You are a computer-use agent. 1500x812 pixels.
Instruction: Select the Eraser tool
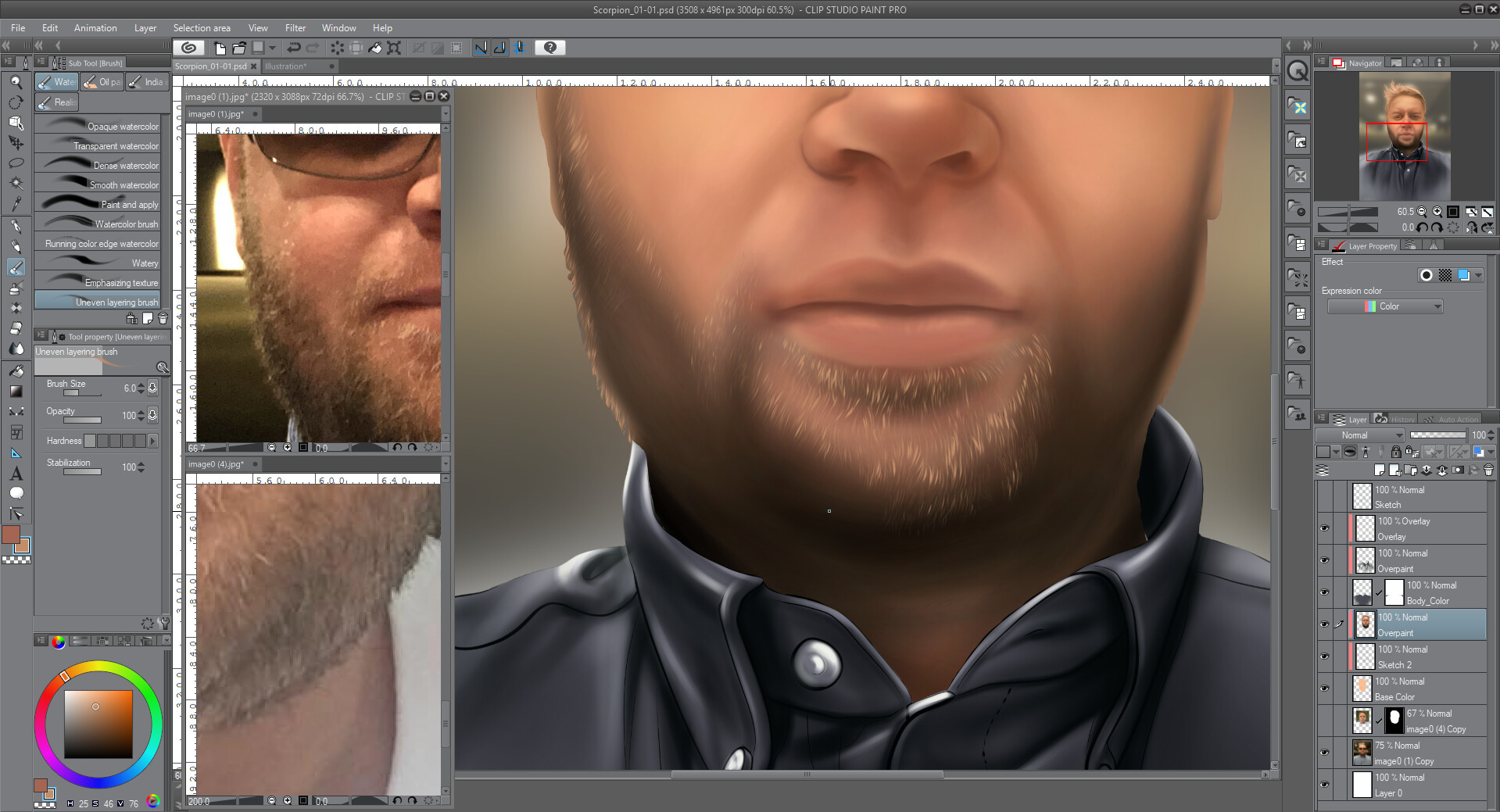click(16, 328)
